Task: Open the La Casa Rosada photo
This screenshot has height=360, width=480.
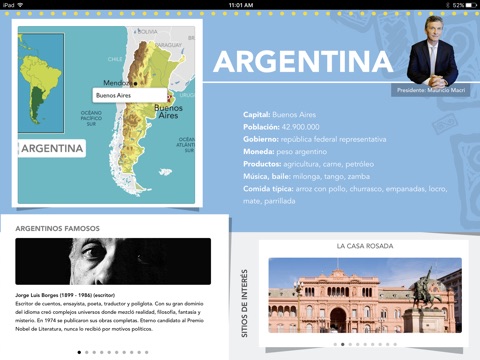Action: click(x=365, y=295)
